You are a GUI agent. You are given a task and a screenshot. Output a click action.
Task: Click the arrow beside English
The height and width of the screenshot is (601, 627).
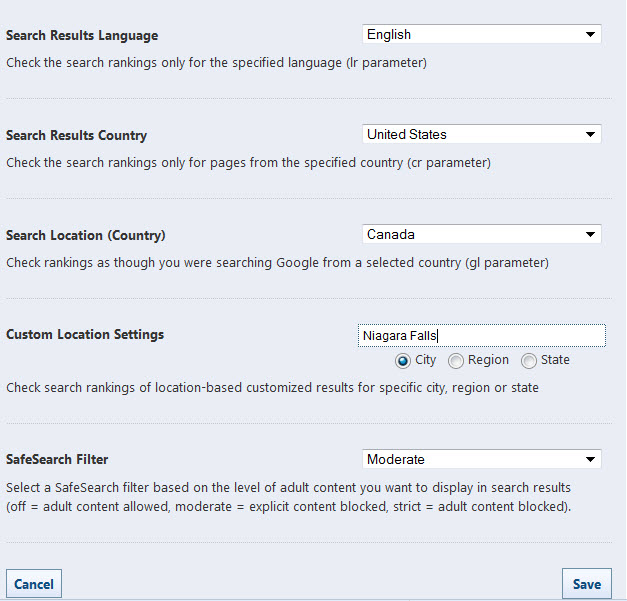590,35
